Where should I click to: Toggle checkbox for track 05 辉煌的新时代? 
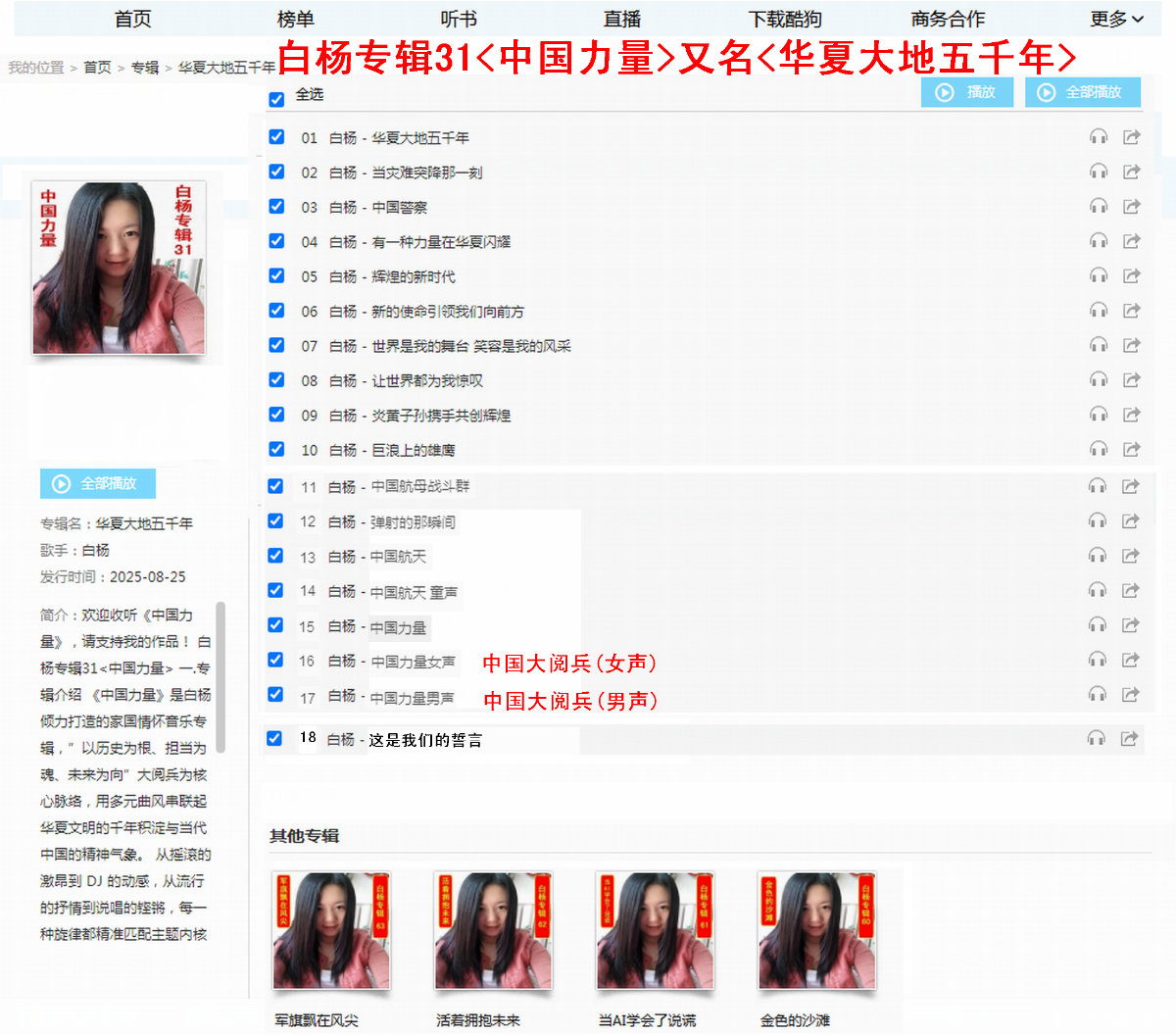(276, 275)
